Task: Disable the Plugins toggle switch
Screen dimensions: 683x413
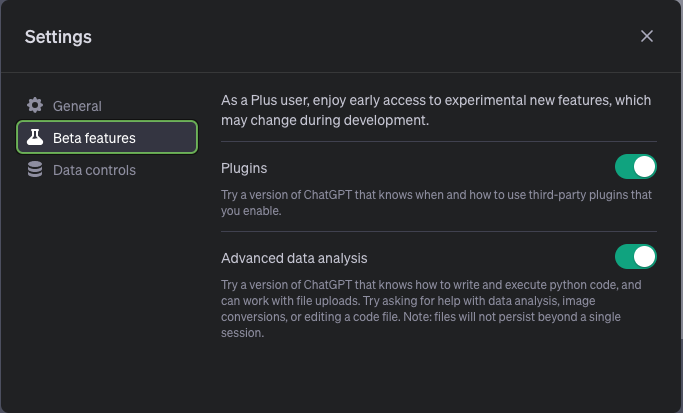Action: (x=635, y=167)
